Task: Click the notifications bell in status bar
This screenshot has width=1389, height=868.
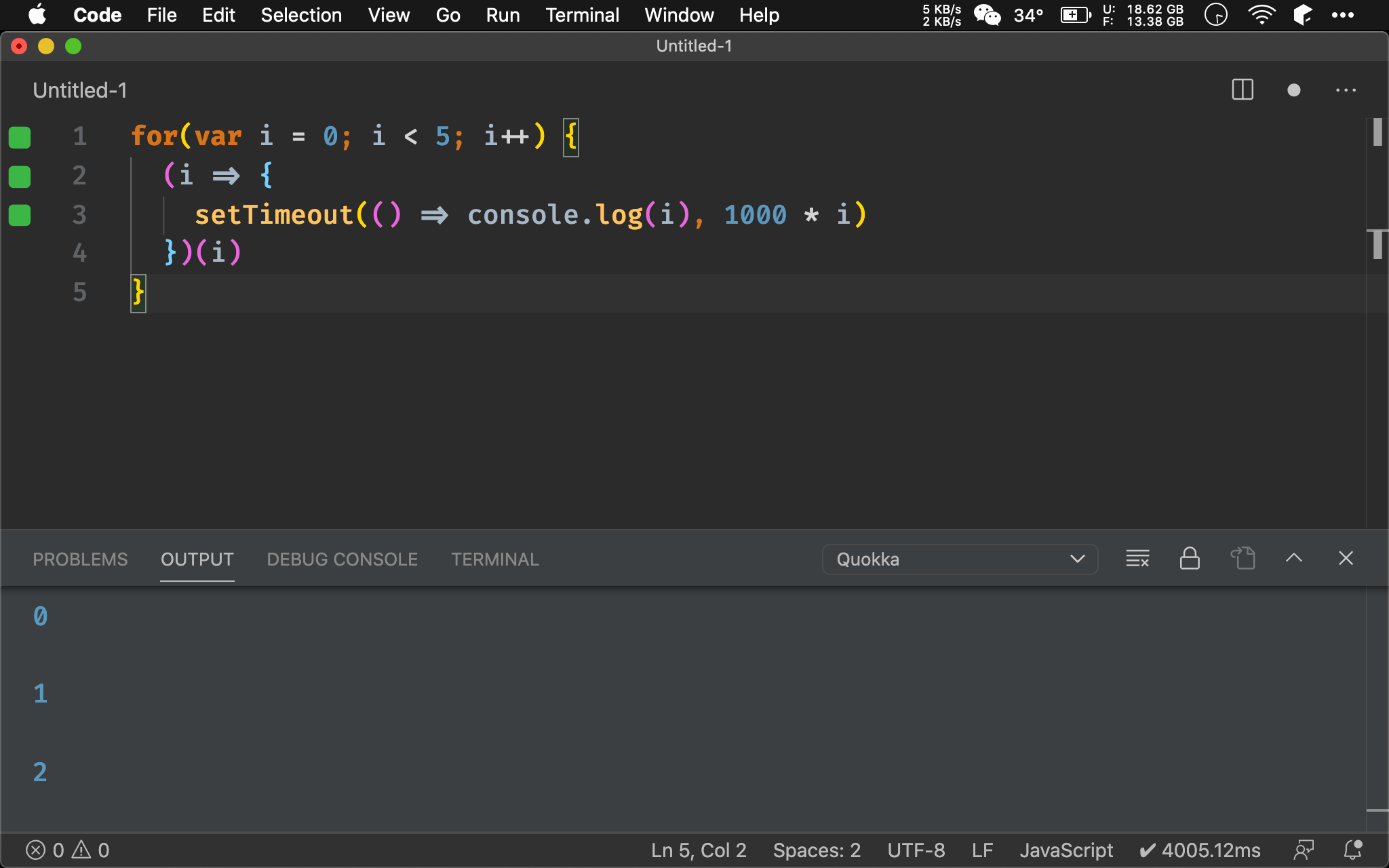Action: click(x=1353, y=850)
